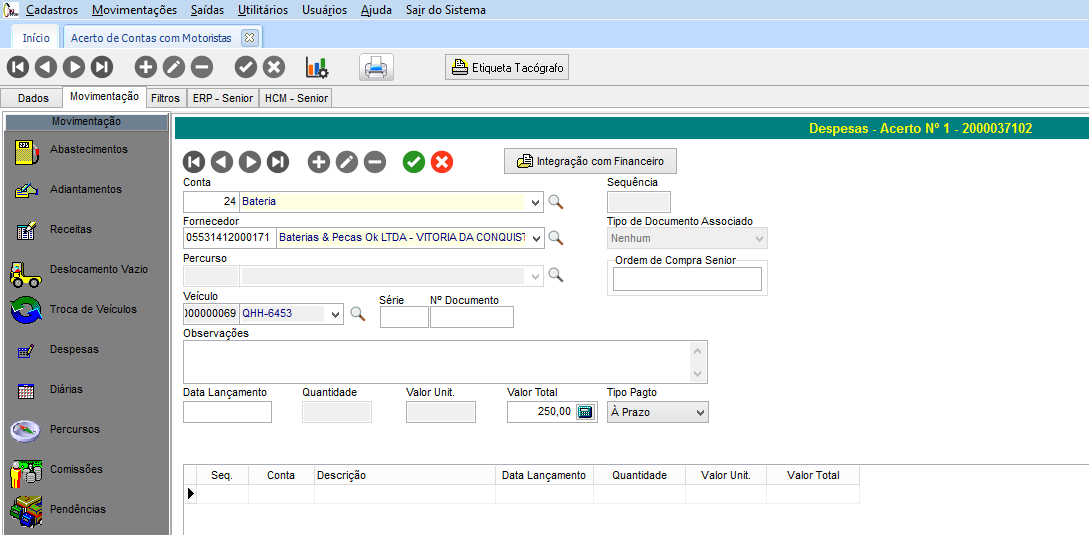This screenshot has height=535, width=1089.
Task: Open the Usuários menu
Action: click(324, 10)
